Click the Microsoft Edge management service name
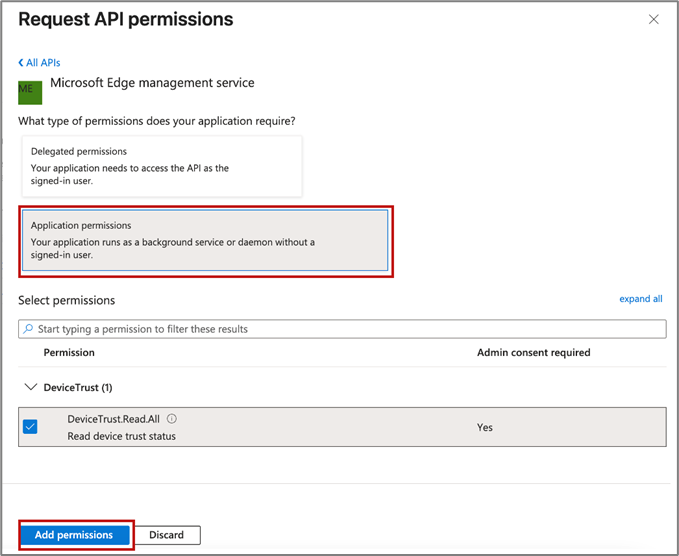 click(152, 83)
